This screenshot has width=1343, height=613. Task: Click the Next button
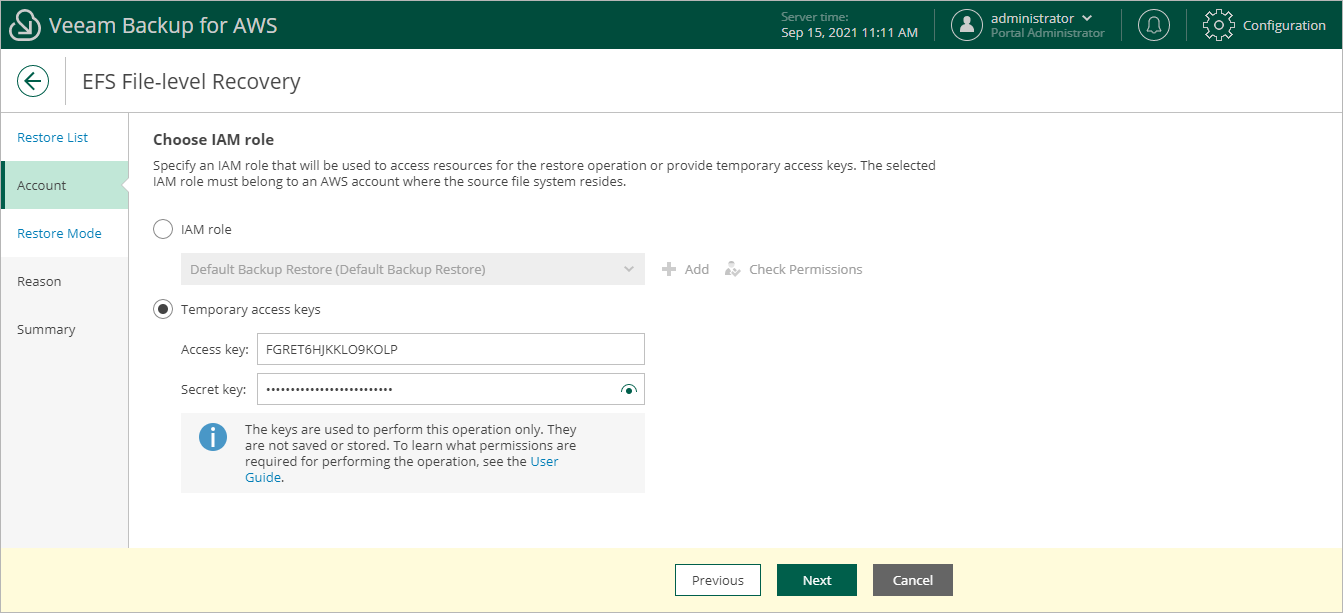coord(817,580)
